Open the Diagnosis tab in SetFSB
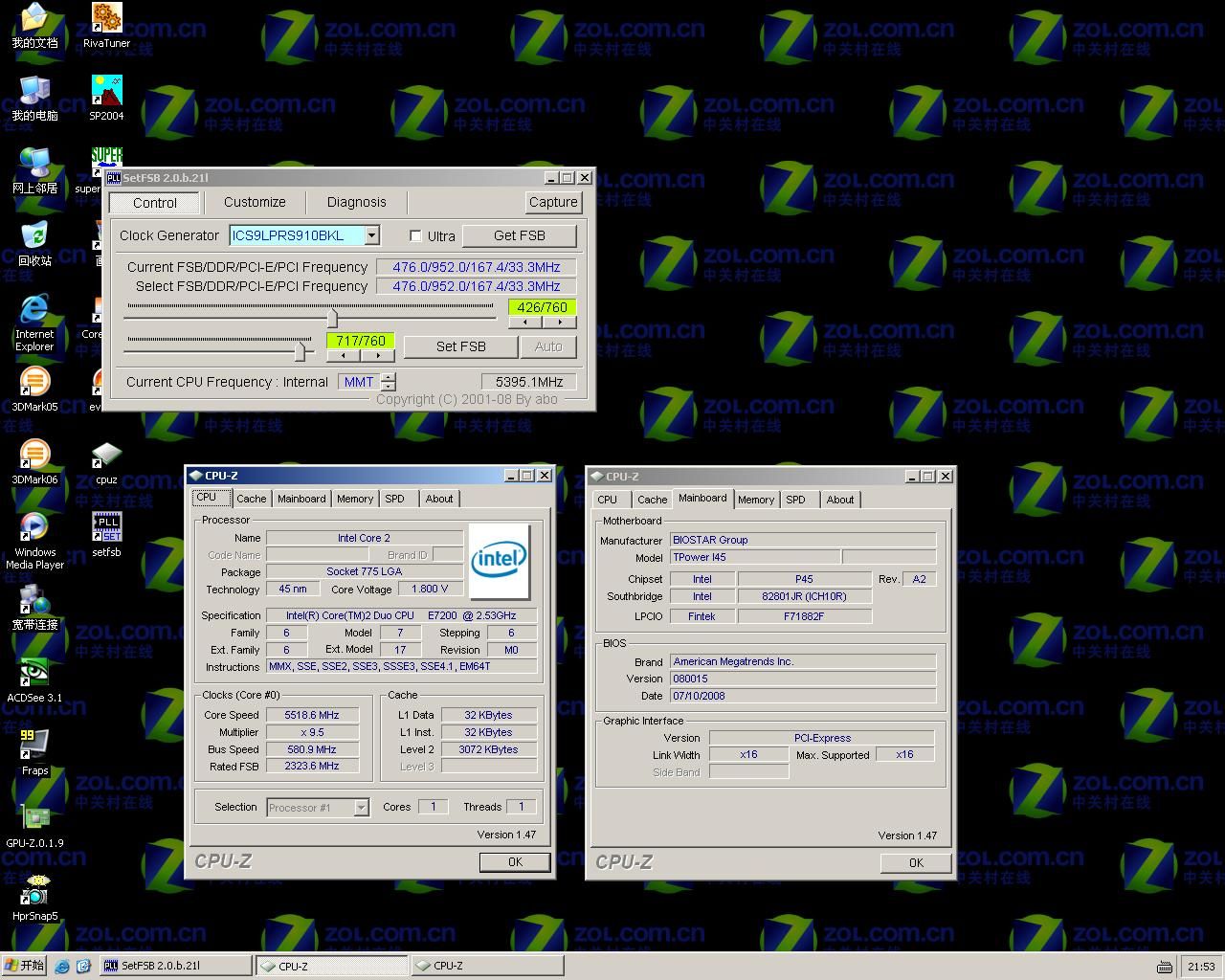Viewport: 1225px width, 980px height. coord(357,202)
